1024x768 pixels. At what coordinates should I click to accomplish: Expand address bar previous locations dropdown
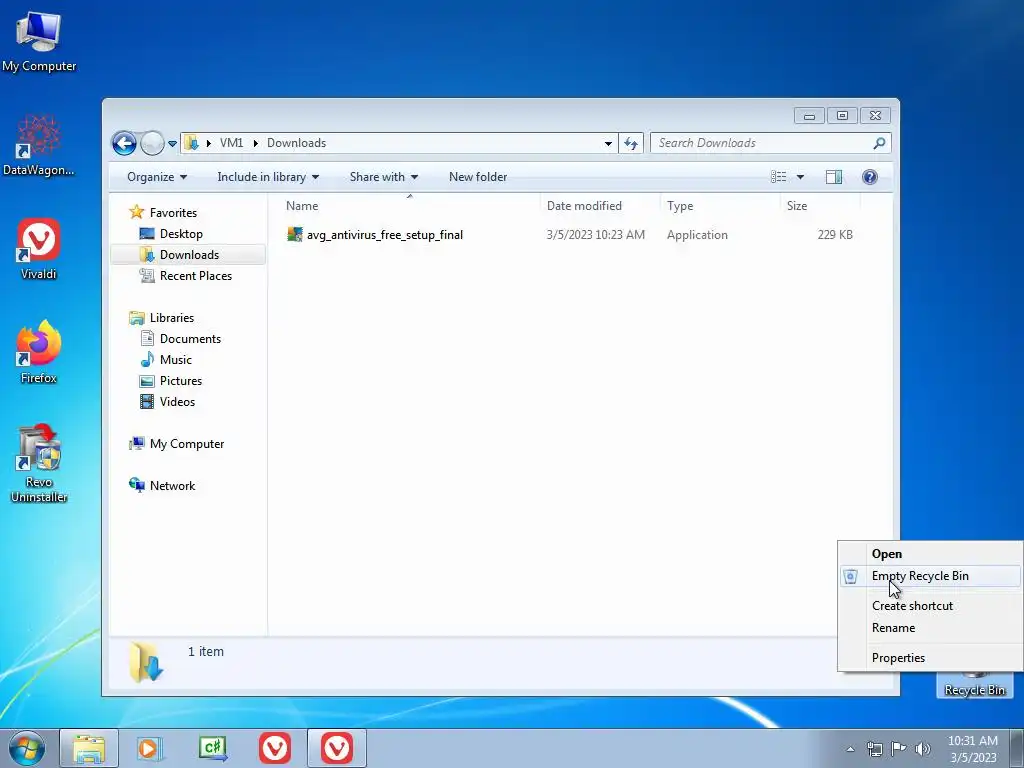pos(608,143)
